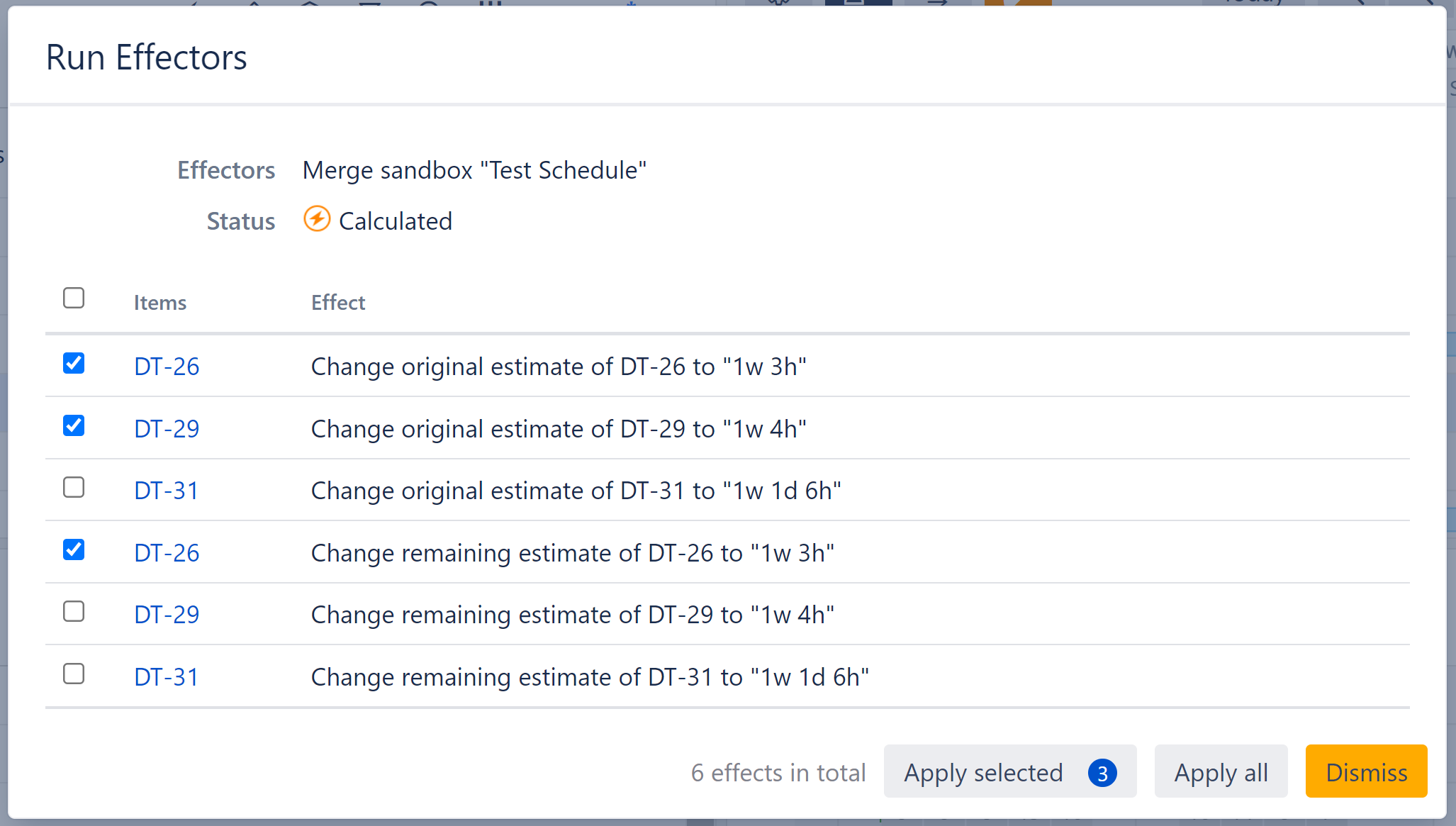
Task: Click the right arrow icon in top toolbar
Action: tap(936, 4)
